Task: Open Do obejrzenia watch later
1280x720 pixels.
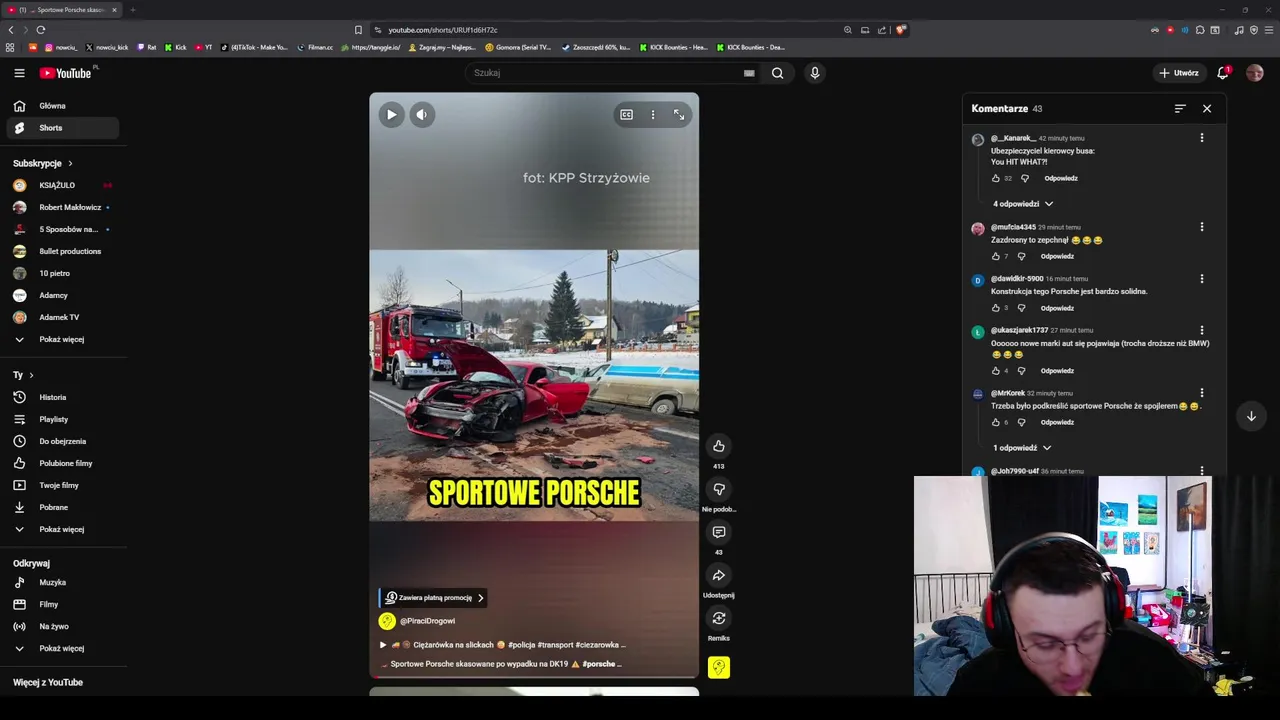Action: tap(64, 441)
